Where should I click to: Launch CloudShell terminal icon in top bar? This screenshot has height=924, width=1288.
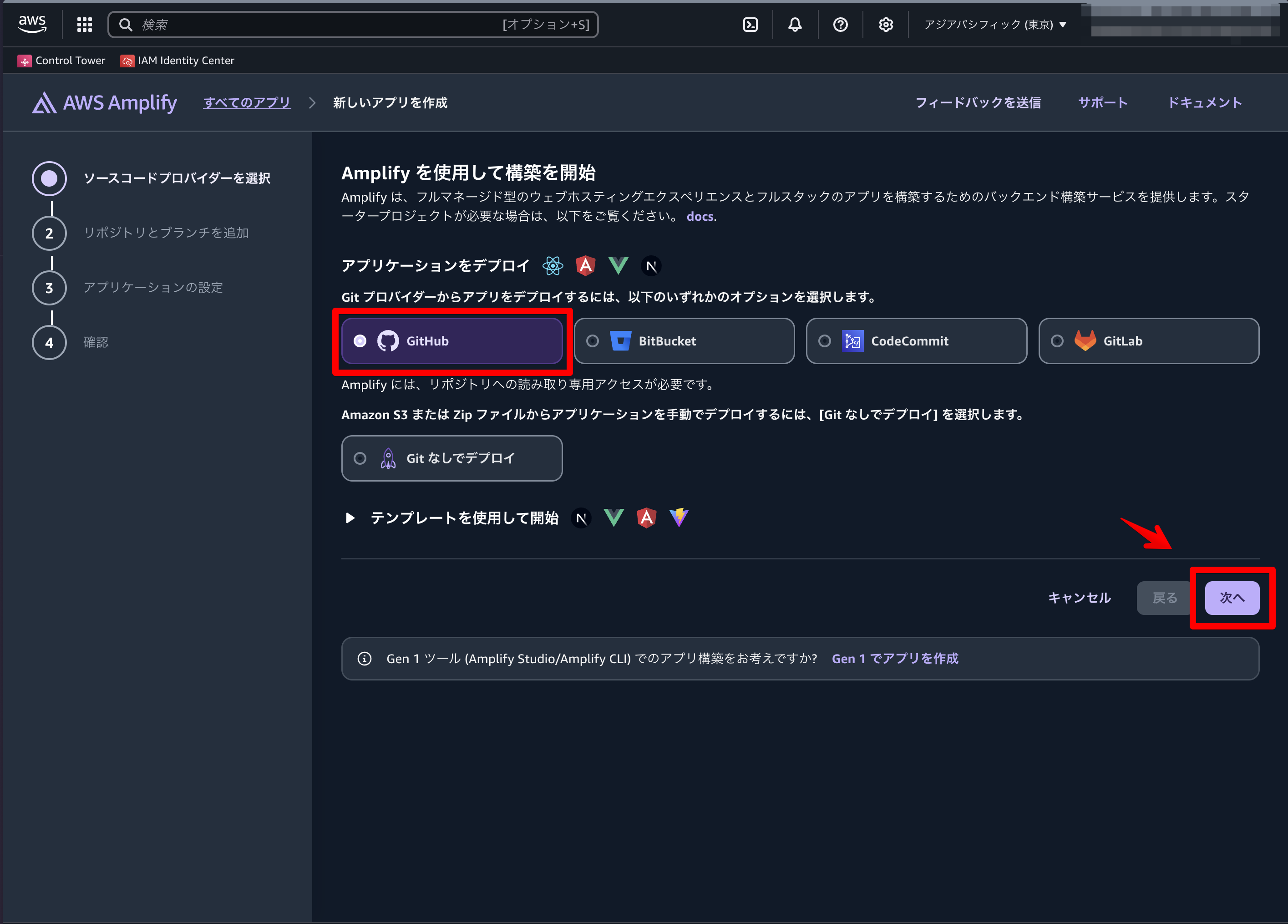[750, 25]
